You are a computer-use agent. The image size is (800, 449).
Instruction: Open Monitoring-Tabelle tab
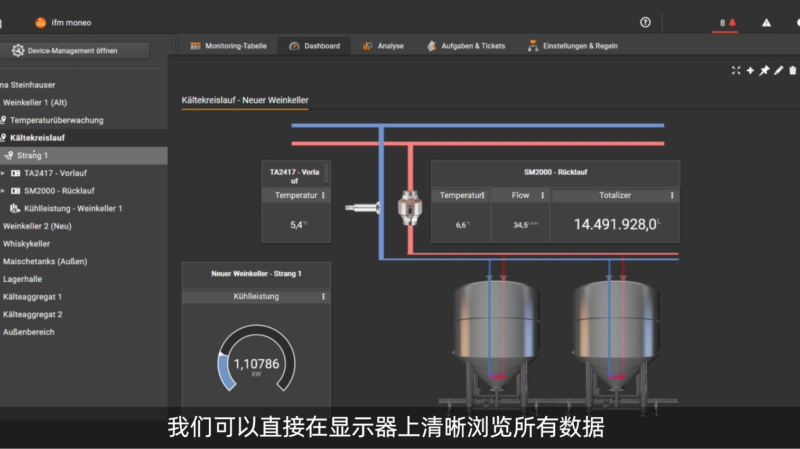pyautogui.click(x=229, y=46)
